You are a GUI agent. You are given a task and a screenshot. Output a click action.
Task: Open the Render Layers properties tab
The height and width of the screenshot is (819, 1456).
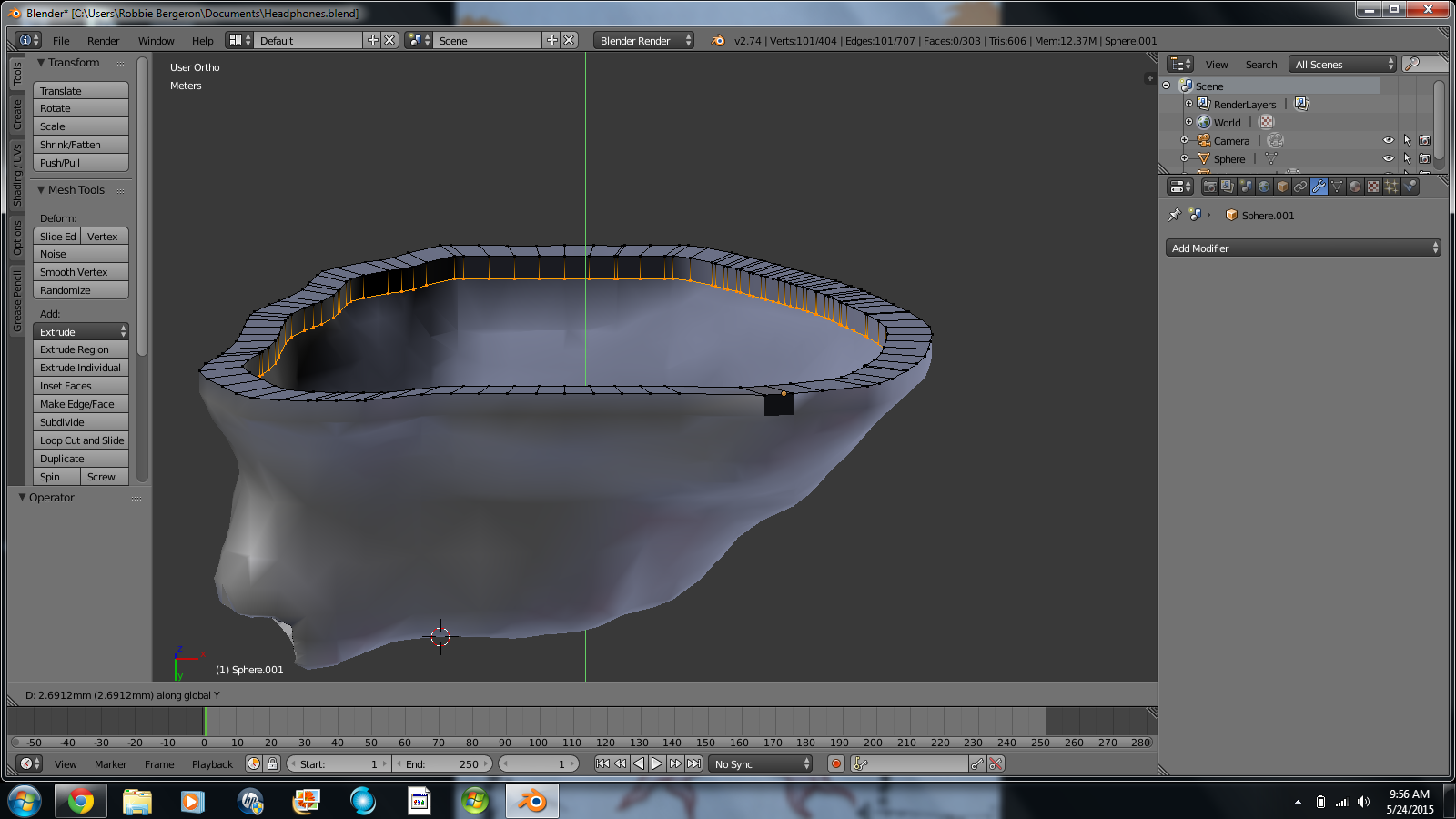tap(1228, 187)
